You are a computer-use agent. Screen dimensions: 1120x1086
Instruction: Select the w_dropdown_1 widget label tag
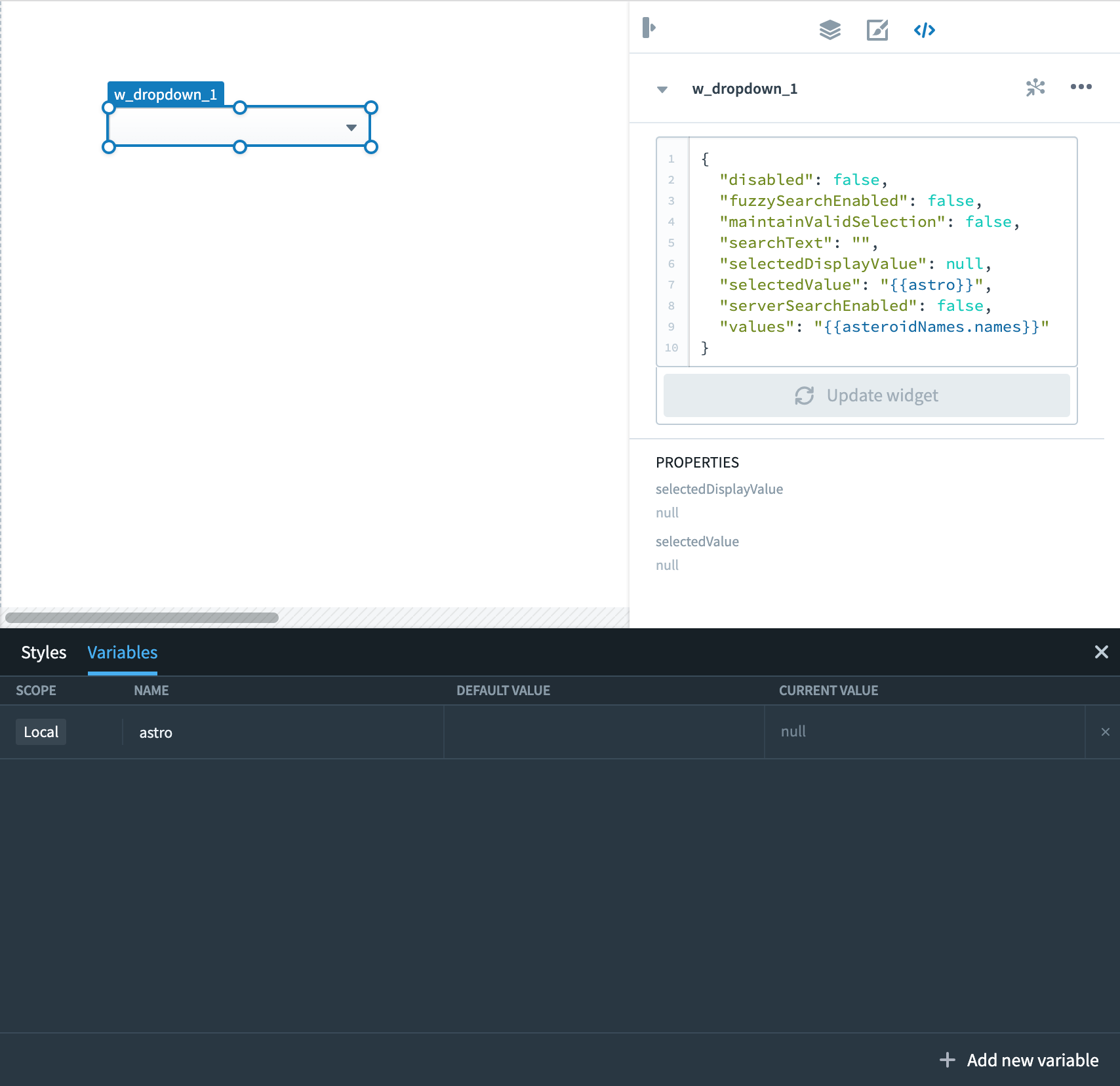coord(166,94)
